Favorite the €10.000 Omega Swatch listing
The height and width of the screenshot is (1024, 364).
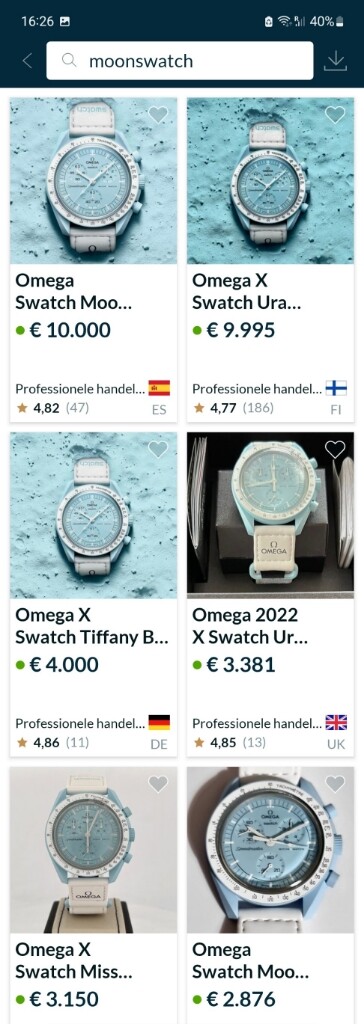tap(158, 115)
